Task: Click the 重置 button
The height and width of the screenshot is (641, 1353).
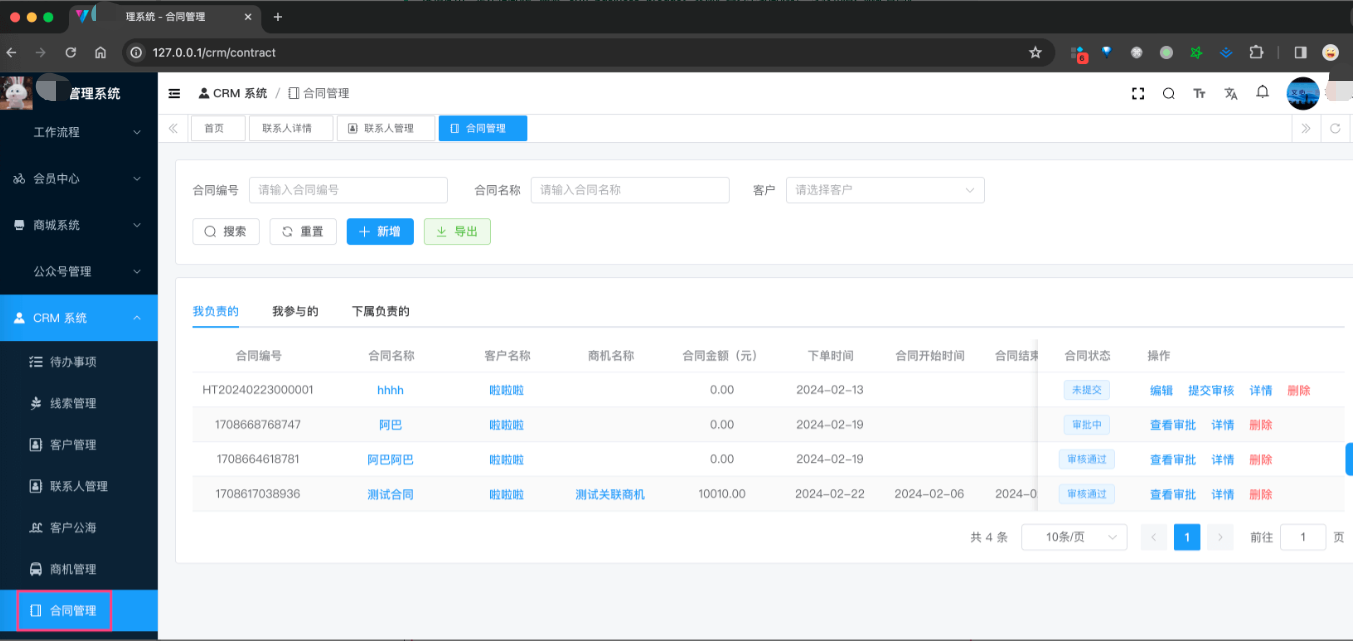Action: (x=303, y=231)
